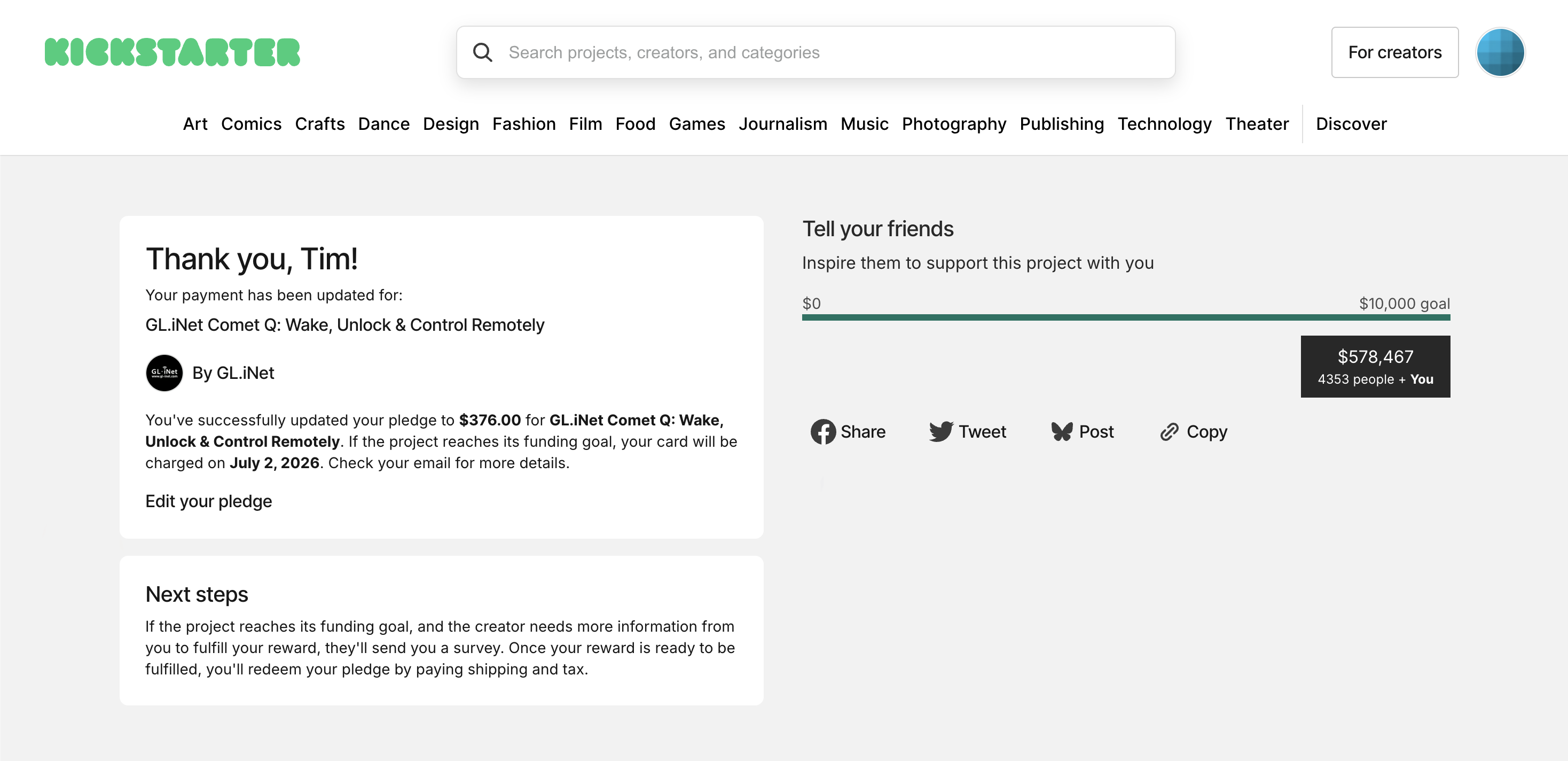Click the 4353 people + You text
Image resolution: width=1568 pixels, height=761 pixels.
pyautogui.click(x=1376, y=379)
